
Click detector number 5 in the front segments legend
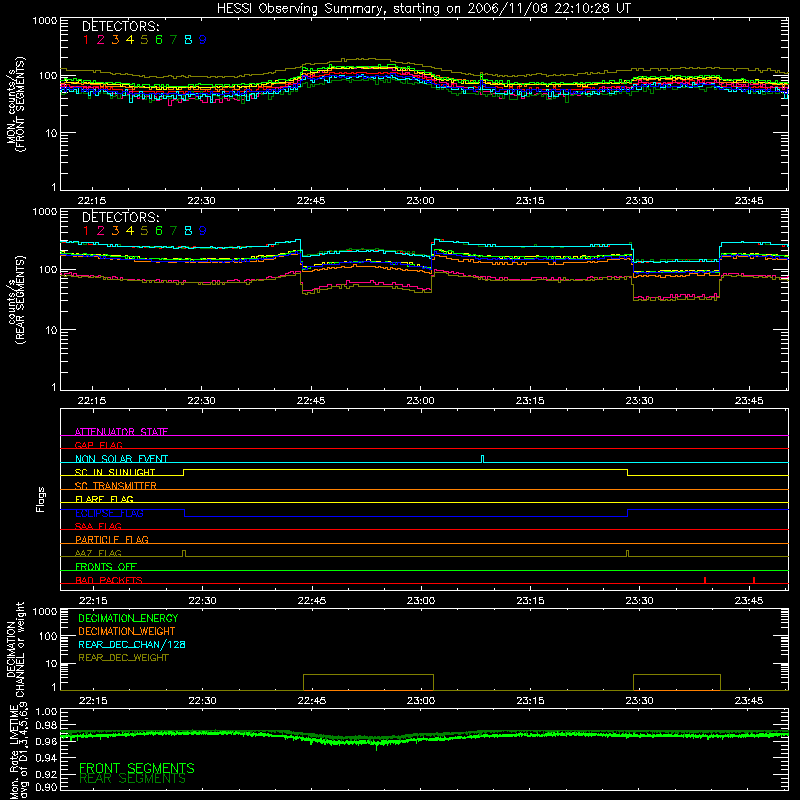pos(144,40)
